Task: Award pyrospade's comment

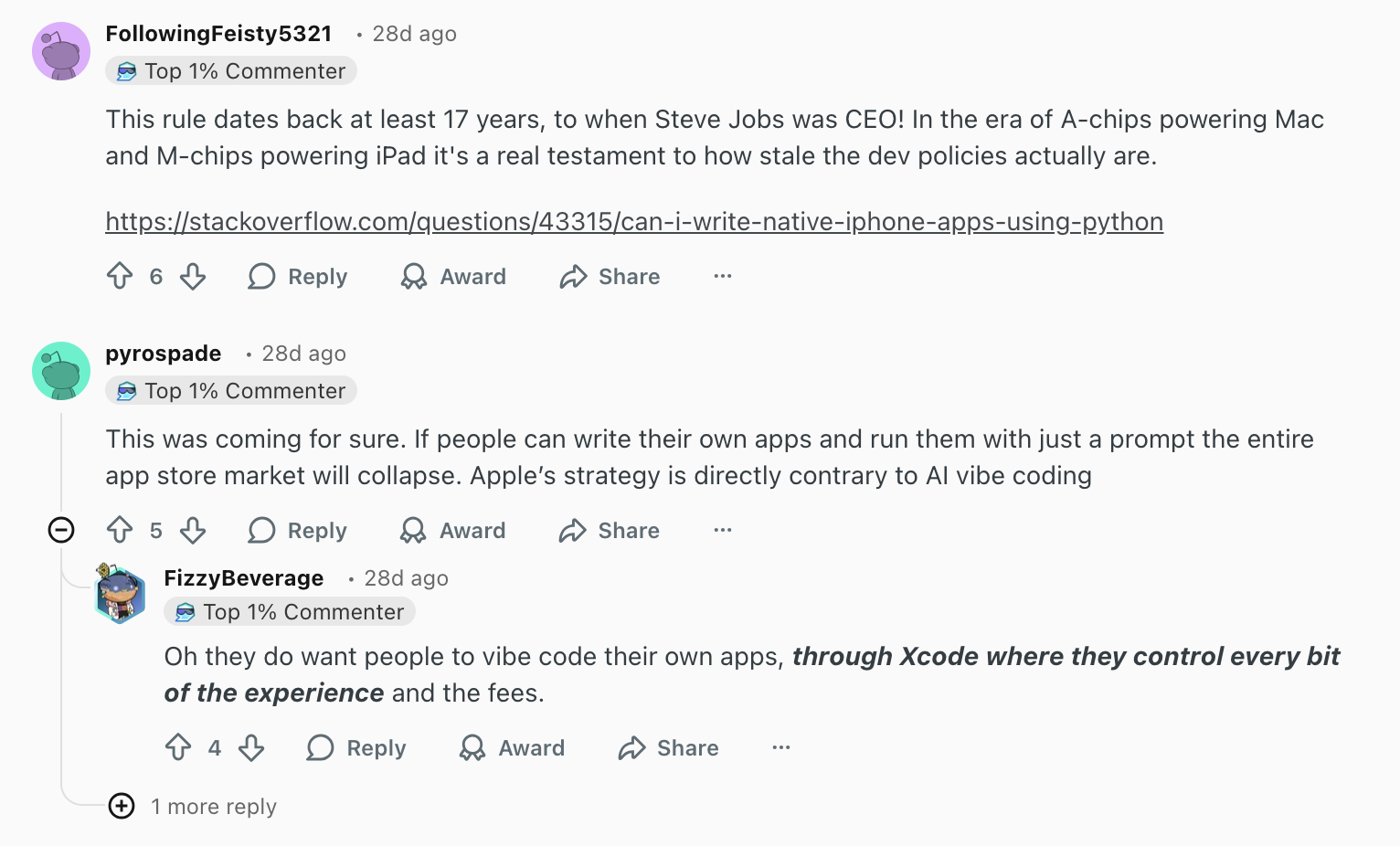Action: (x=453, y=530)
